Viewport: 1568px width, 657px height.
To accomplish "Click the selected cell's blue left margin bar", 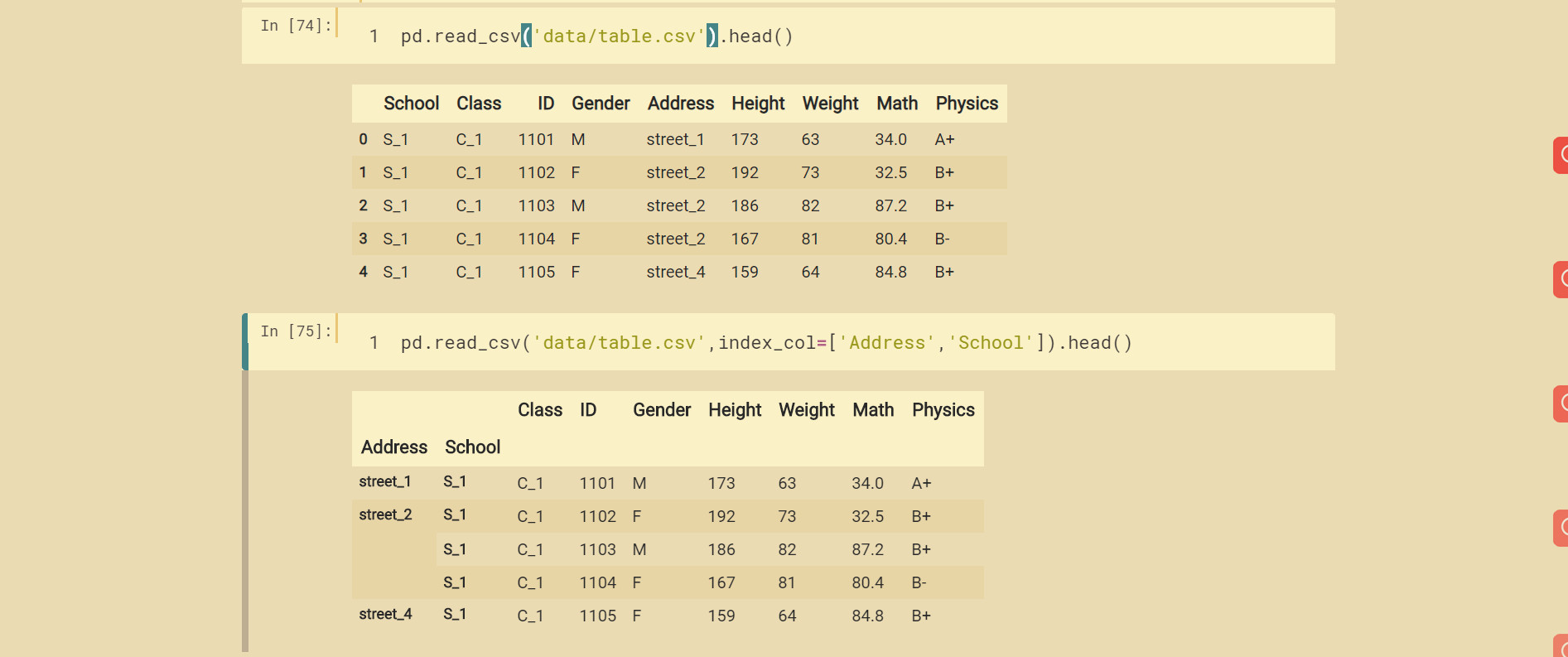I will [245, 341].
